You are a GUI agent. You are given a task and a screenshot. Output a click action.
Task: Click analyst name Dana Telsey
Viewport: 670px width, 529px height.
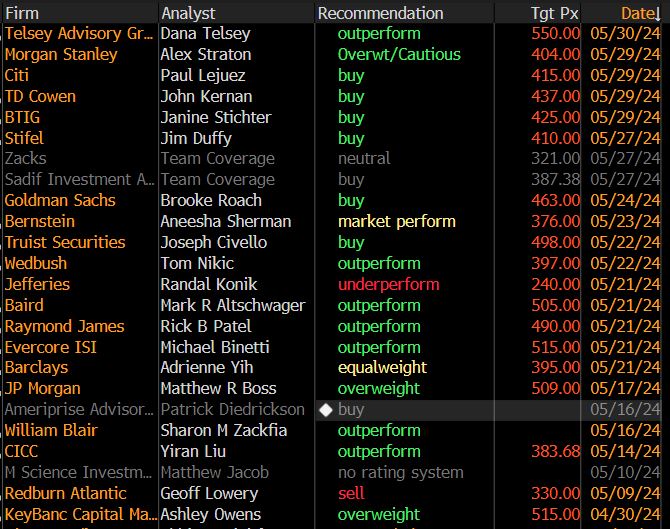click(206, 33)
